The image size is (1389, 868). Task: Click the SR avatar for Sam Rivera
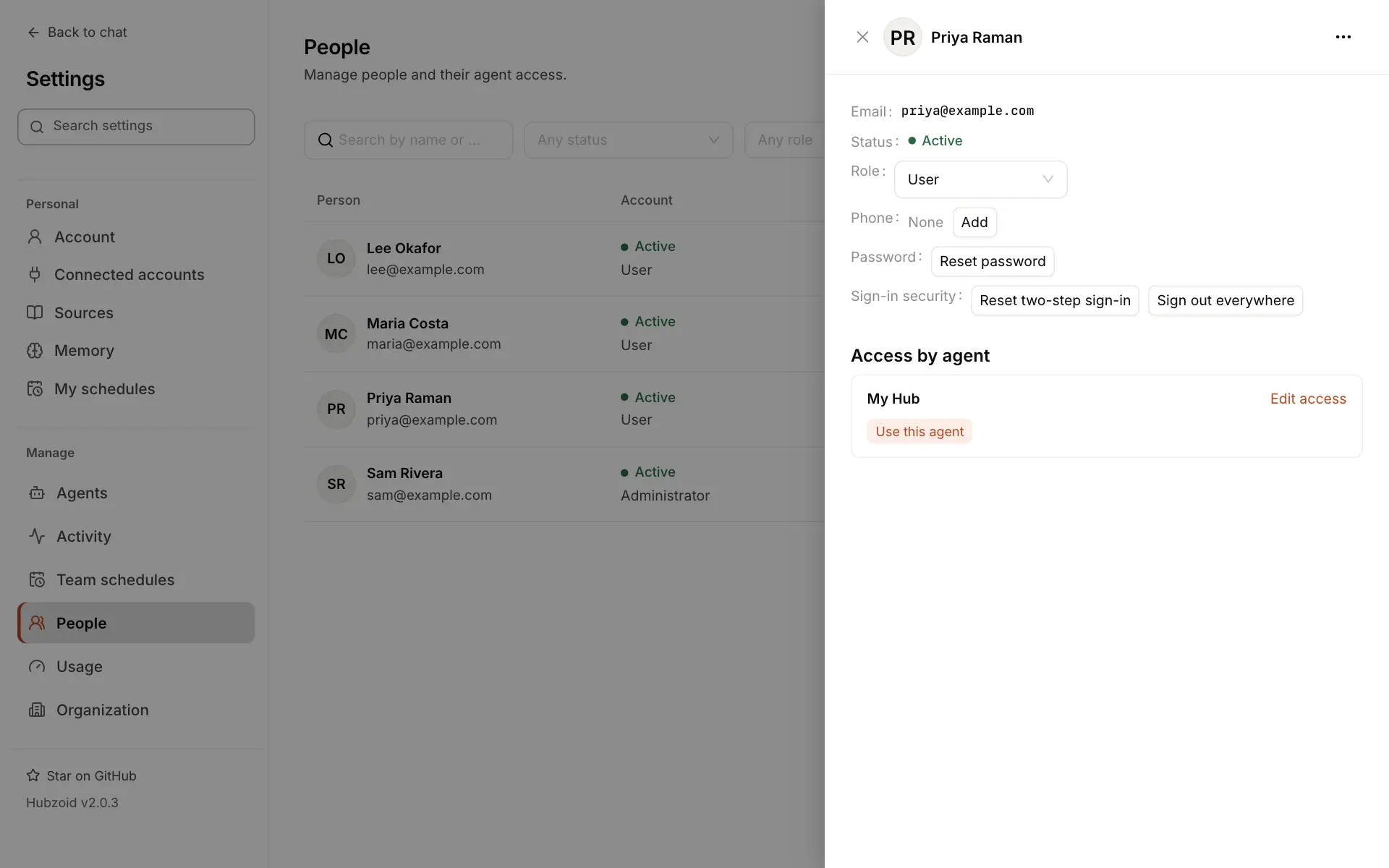[x=336, y=484]
